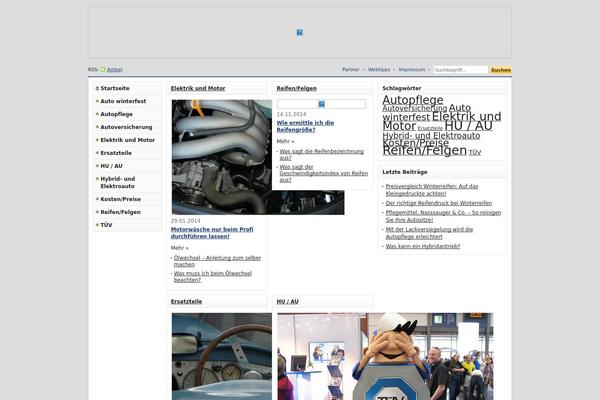Open the Elektrik und Motor section heading
Image resolution: width=600 pixels, height=400 pixels.
click(198, 88)
